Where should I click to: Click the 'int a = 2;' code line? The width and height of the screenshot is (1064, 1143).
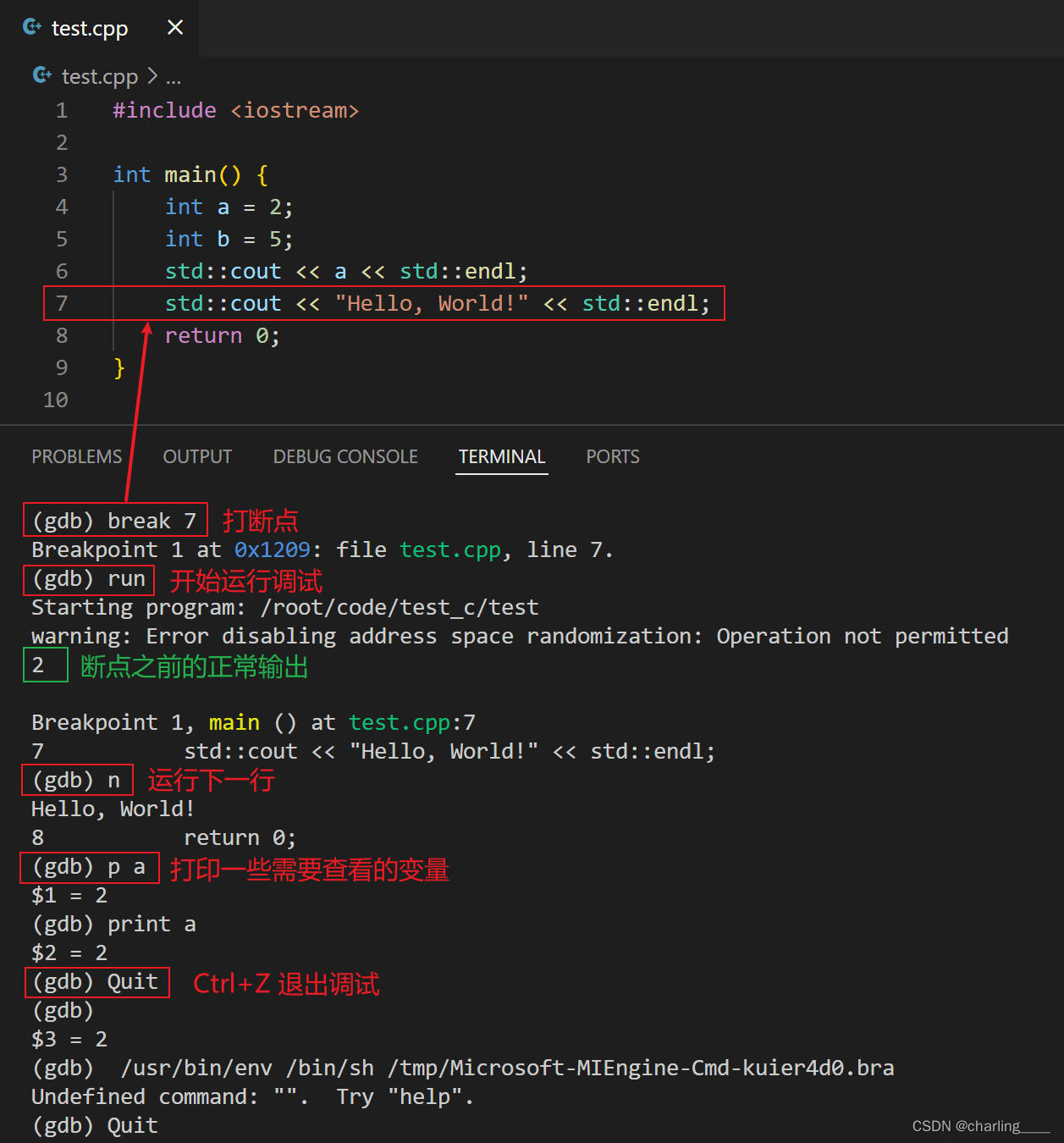229,207
